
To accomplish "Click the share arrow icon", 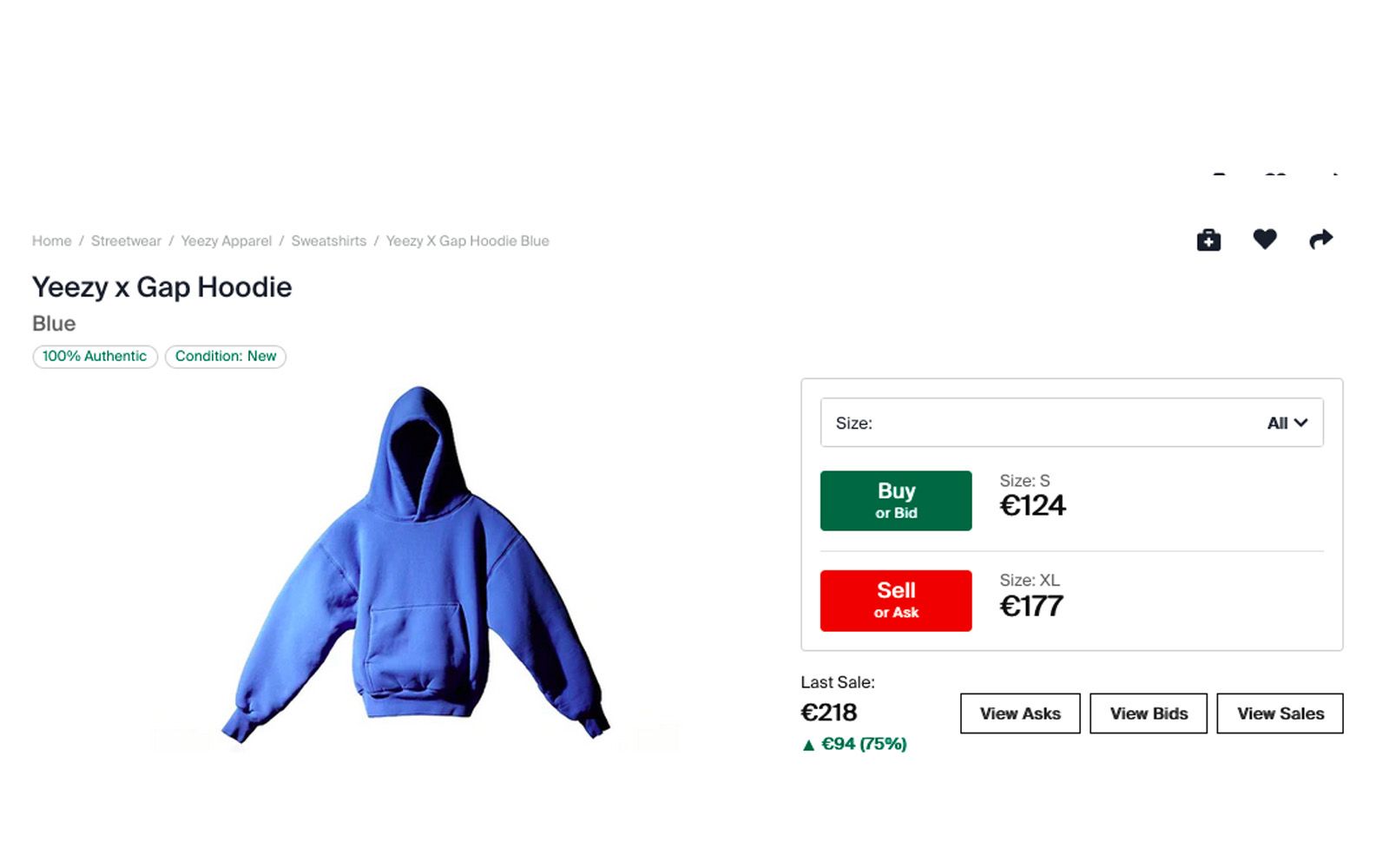I will pos(1320,240).
